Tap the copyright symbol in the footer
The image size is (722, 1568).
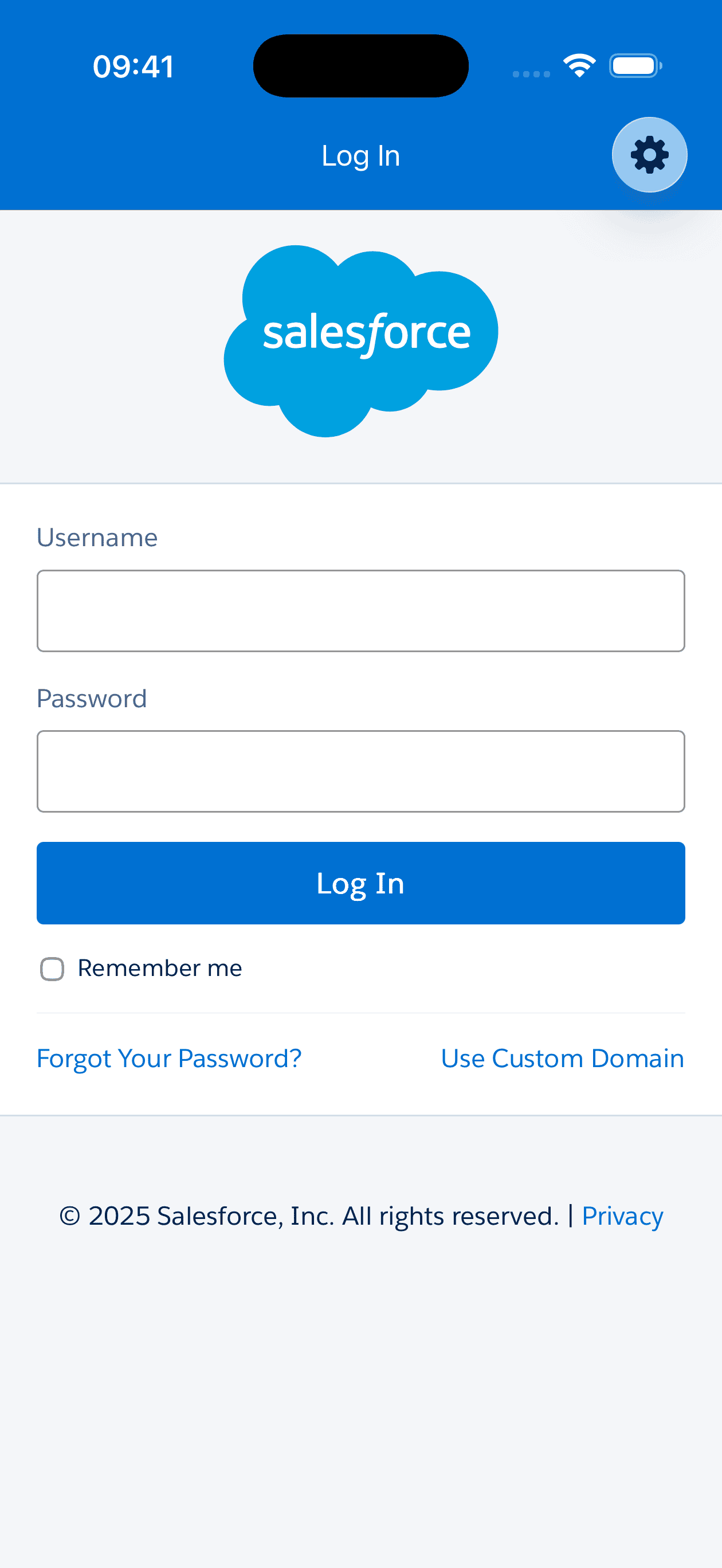(70, 1216)
